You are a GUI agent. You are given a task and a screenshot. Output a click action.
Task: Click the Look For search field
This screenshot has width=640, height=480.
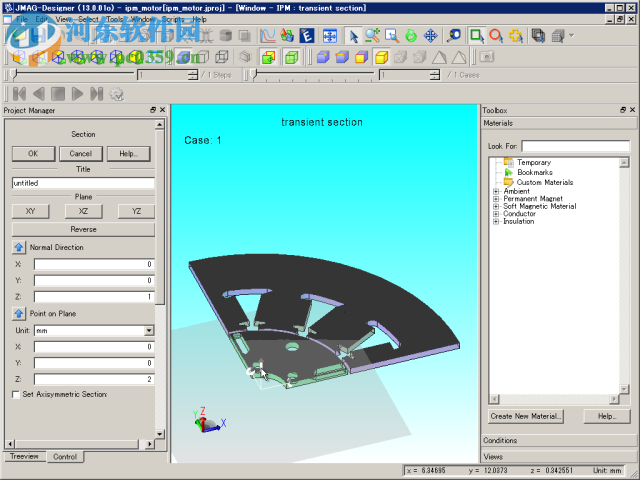point(574,146)
